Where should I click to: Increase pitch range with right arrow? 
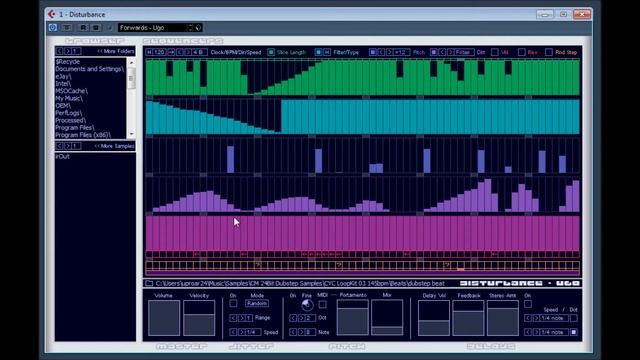pyautogui.click(x=389, y=52)
